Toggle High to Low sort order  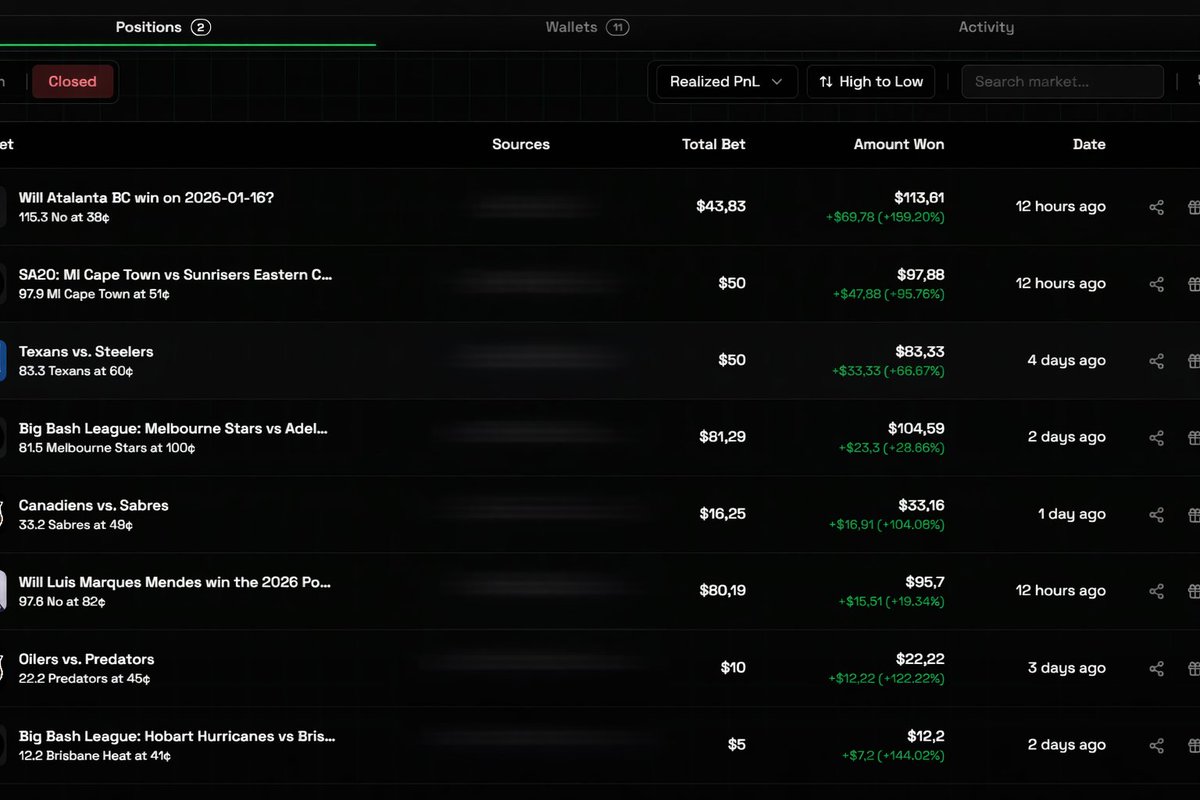pos(871,82)
